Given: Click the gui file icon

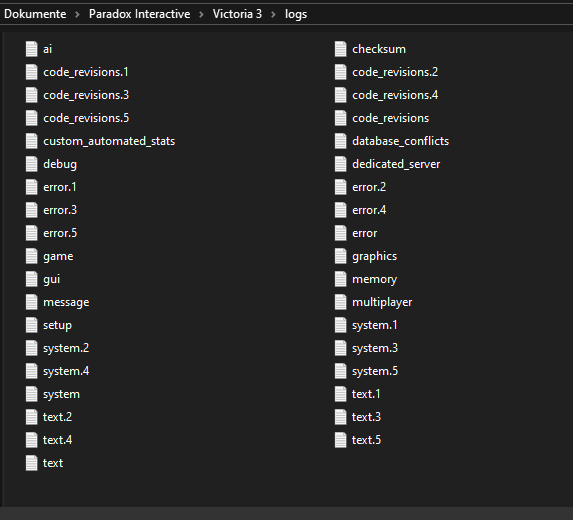Looking at the screenshot, I should [x=31, y=279].
